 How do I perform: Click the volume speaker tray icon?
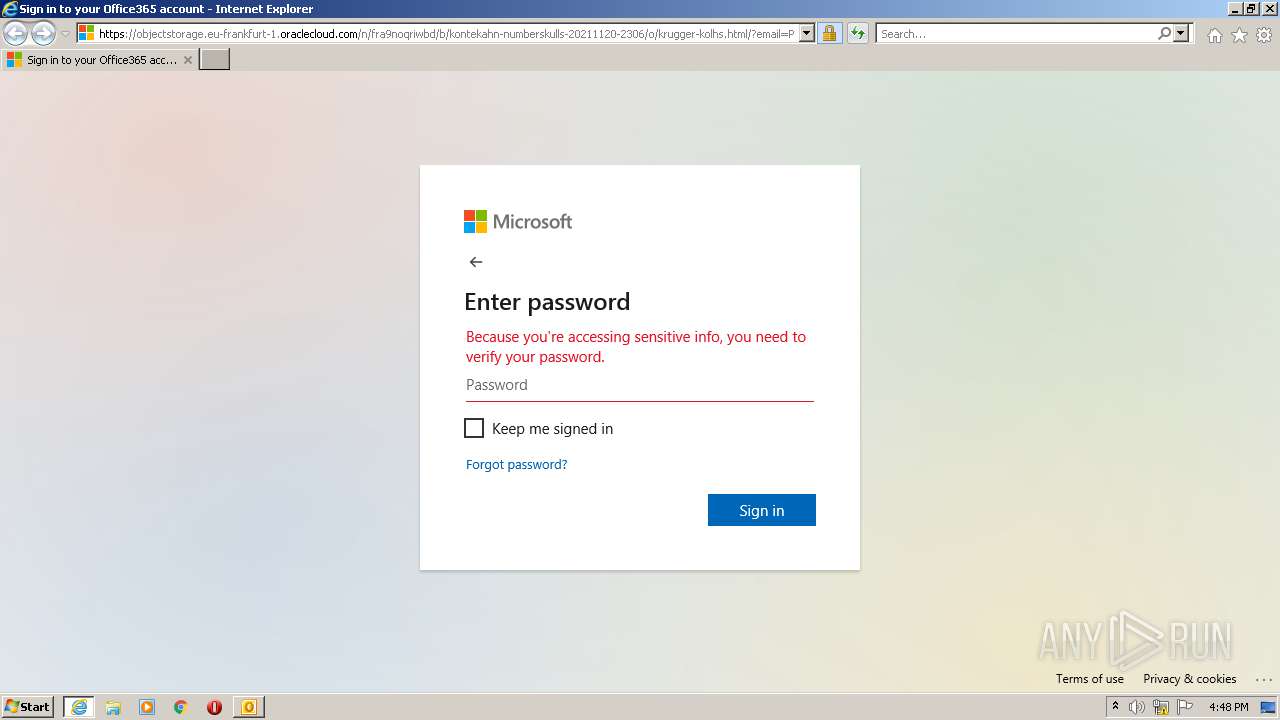pos(1137,707)
